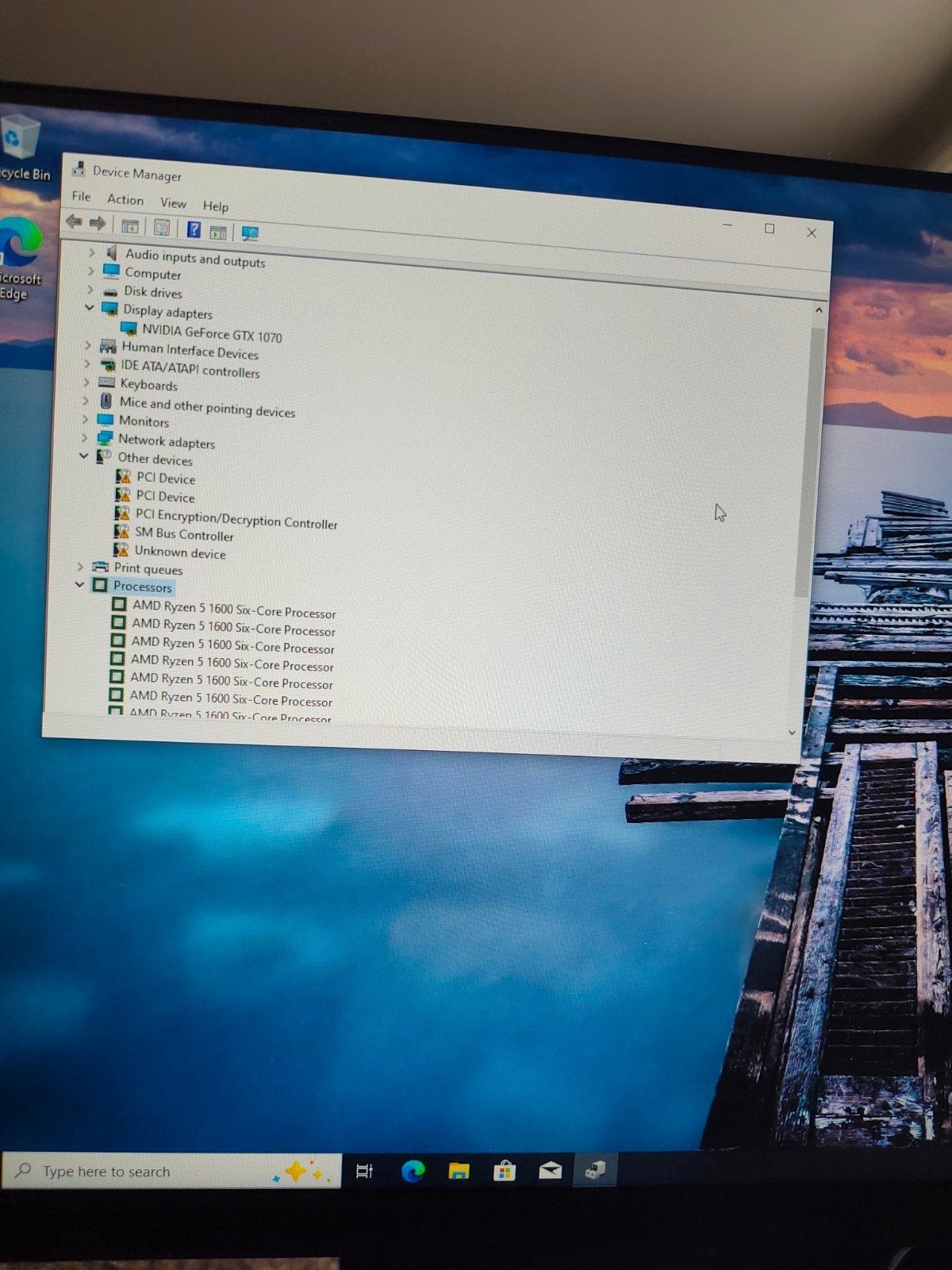Image resolution: width=952 pixels, height=1270 pixels.
Task: Click the Device Manager title bar icon
Action: [79, 169]
